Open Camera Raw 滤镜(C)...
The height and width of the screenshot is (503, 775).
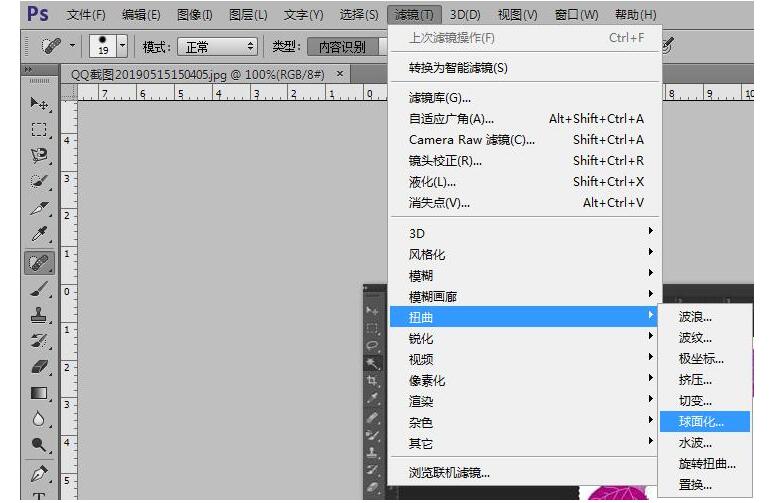point(525,140)
